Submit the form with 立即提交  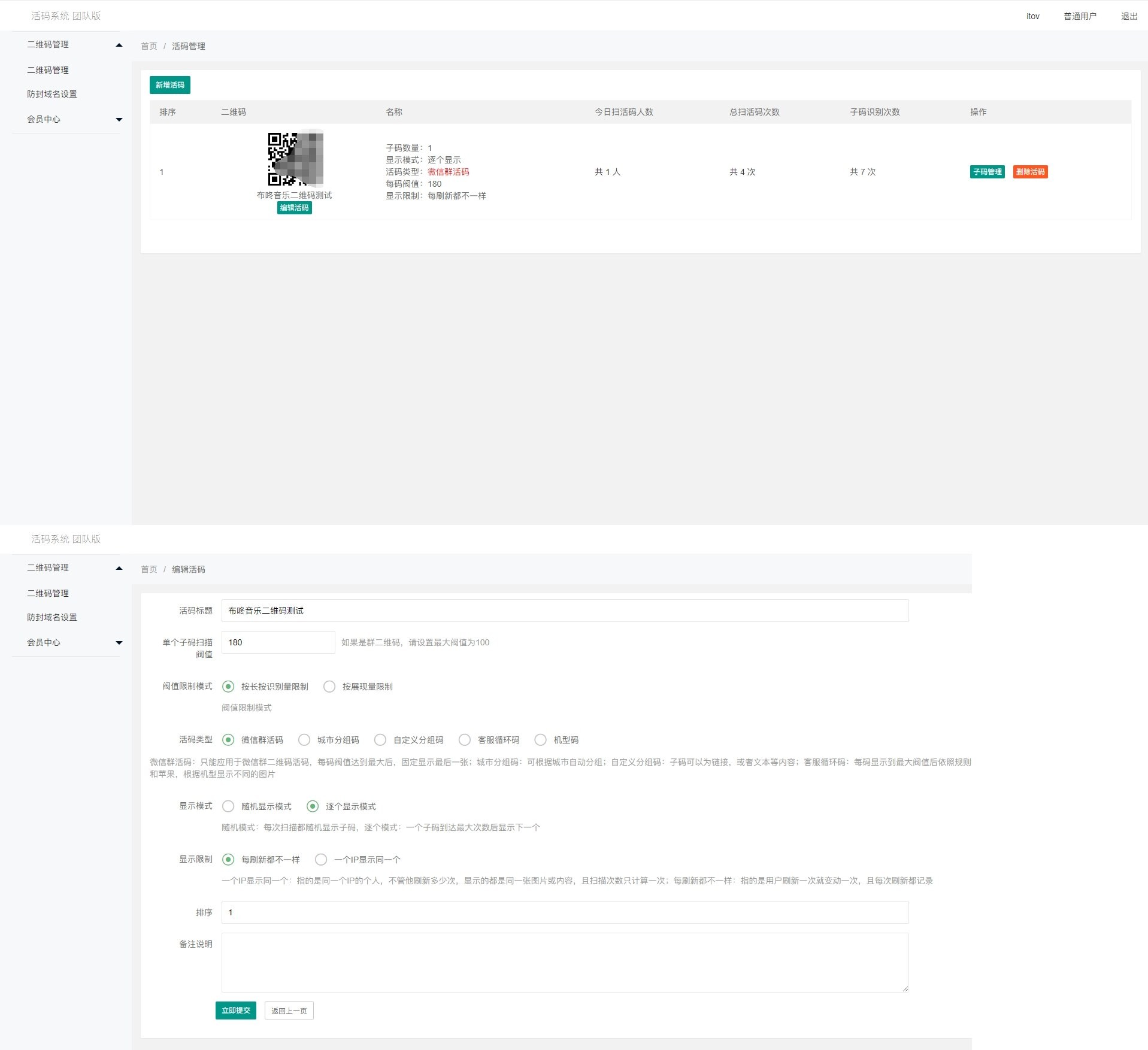point(235,1010)
